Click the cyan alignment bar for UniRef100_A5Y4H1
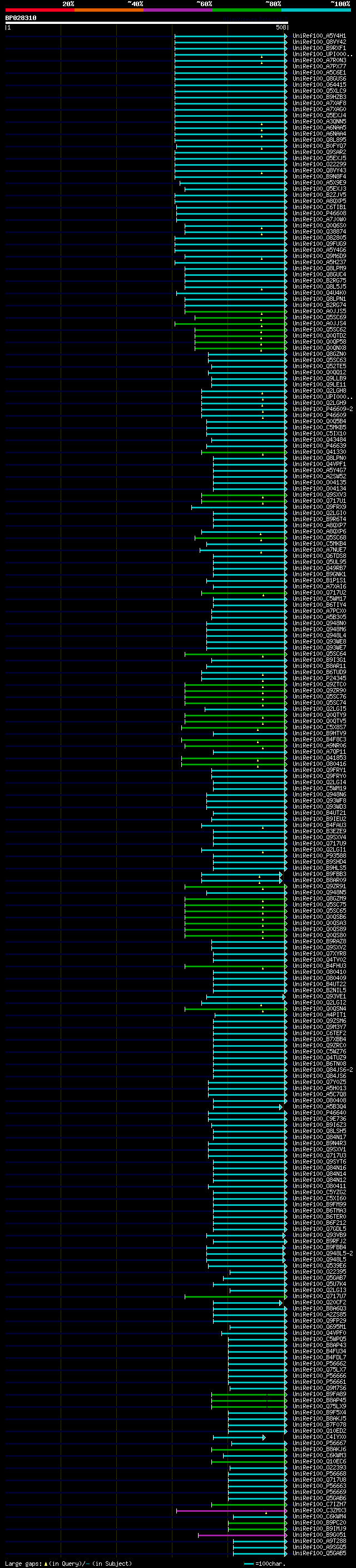356x1568 pixels. pos(231,36)
